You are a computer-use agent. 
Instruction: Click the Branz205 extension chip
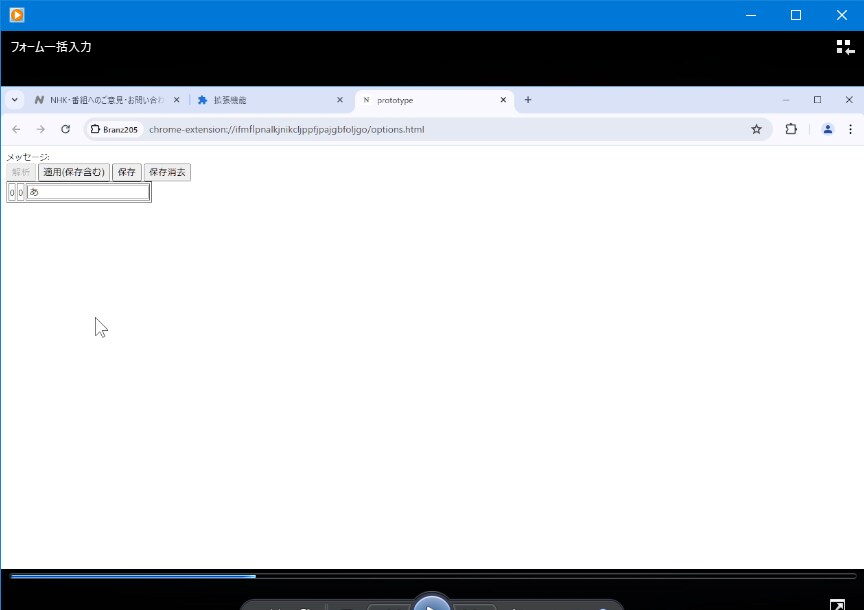[114, 129]
